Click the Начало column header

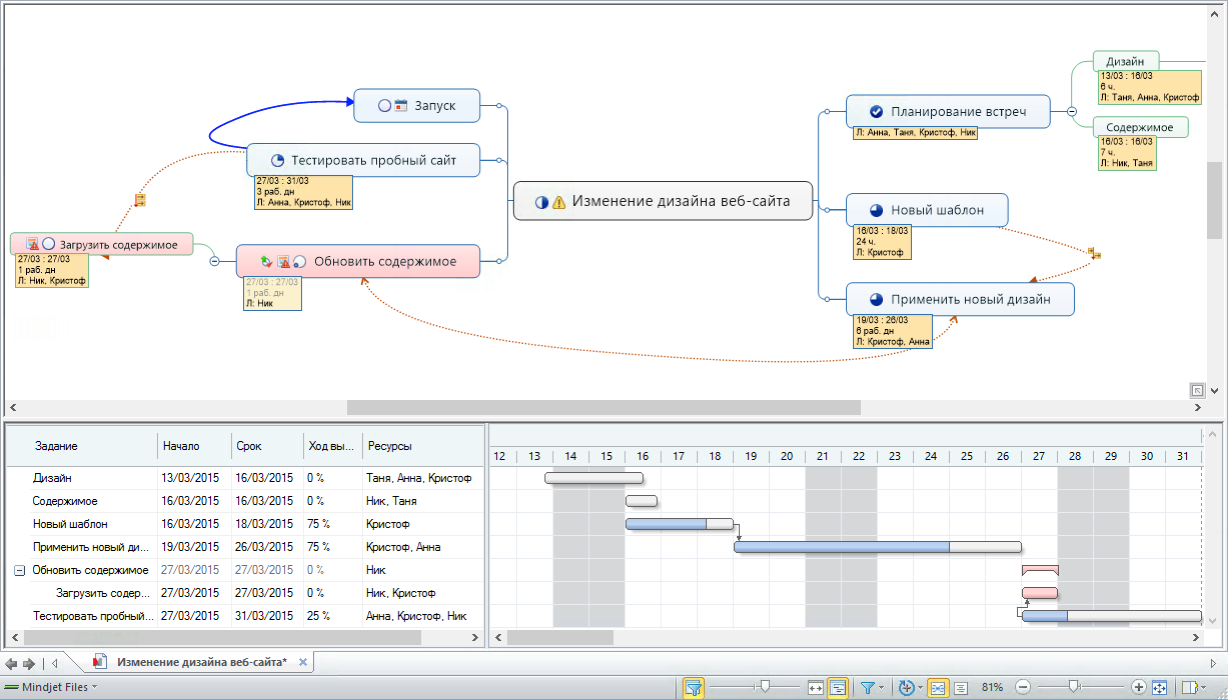click(x=181, y=446)
